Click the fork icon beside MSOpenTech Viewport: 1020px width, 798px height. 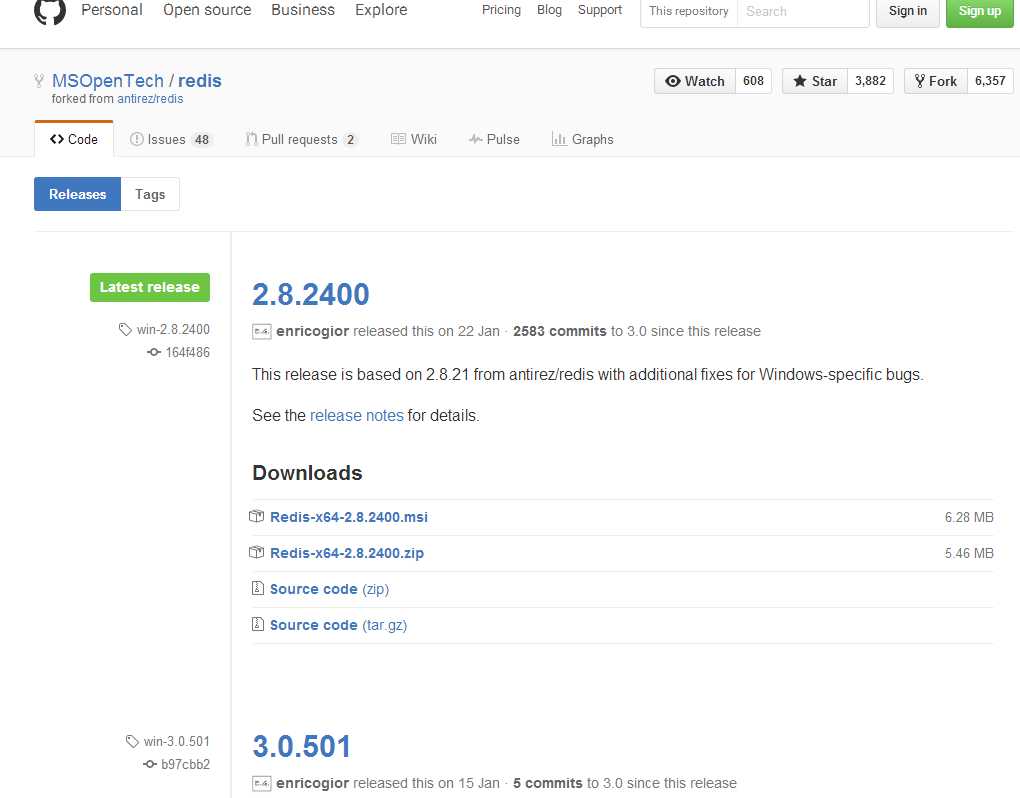coord(39,81)
